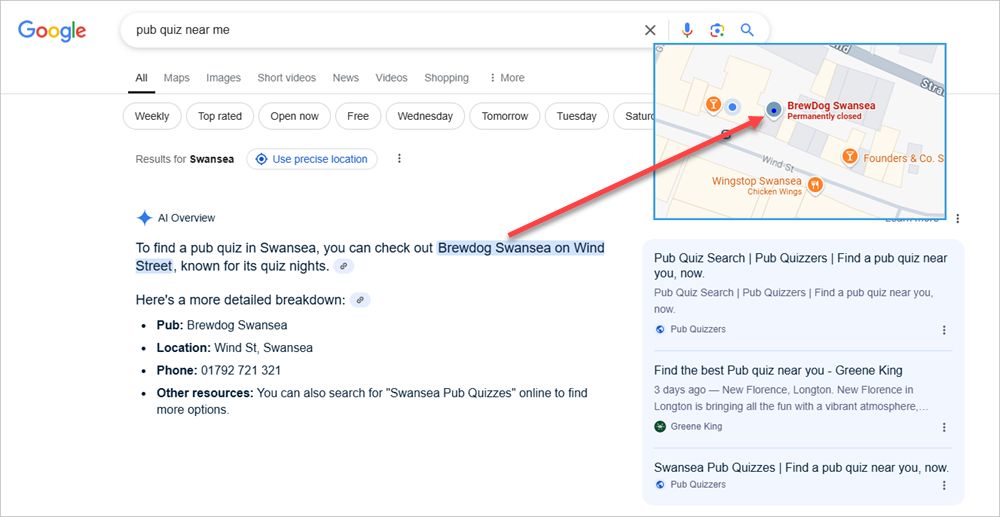
Task: Open Google Lens image search icon
Action: click(x=717, y=30)
